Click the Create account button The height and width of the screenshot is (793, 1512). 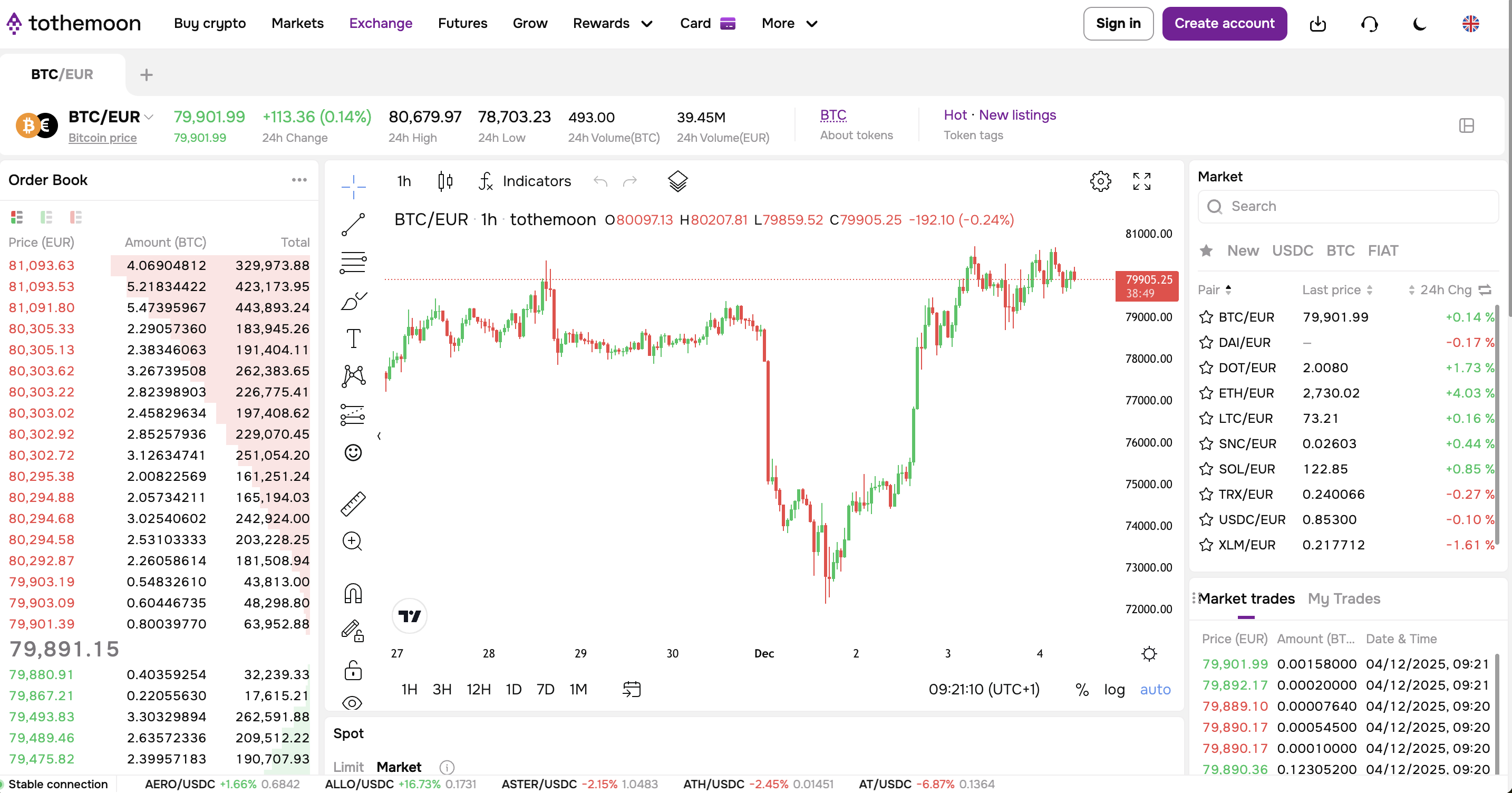pyautogui.click(x=1224, y=24)
